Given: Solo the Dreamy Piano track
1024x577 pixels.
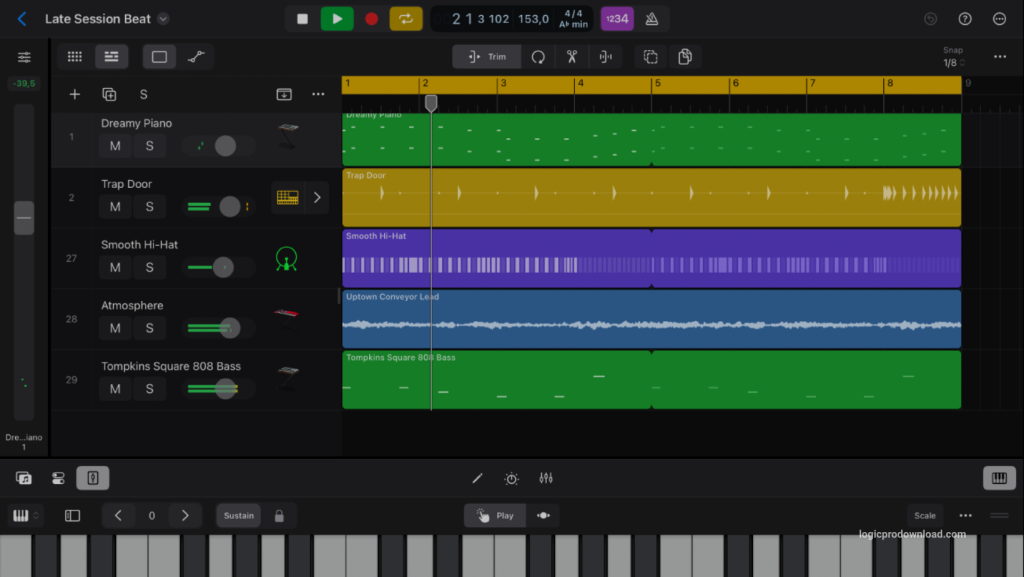Looking at the screenshot, I should [x=150, y=145].
